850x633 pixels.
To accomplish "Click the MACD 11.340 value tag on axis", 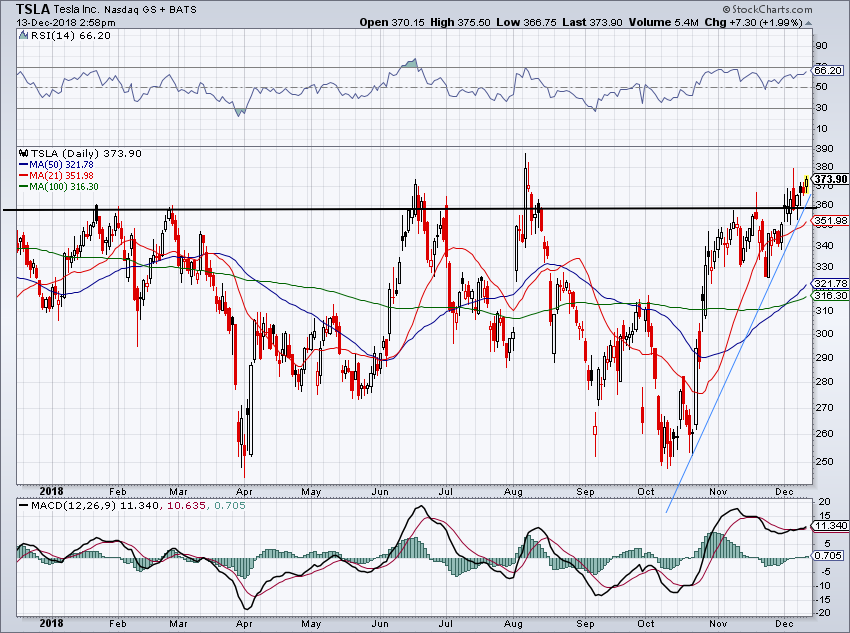I will click(831, 525).
